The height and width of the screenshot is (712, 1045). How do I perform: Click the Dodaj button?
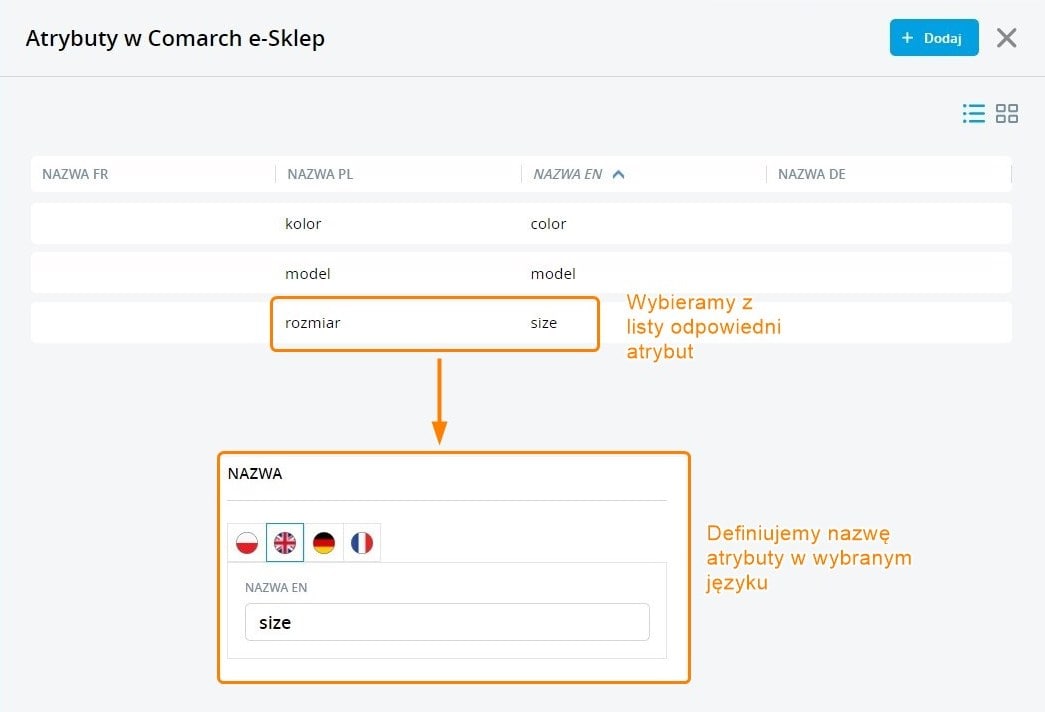click(933, 38)
